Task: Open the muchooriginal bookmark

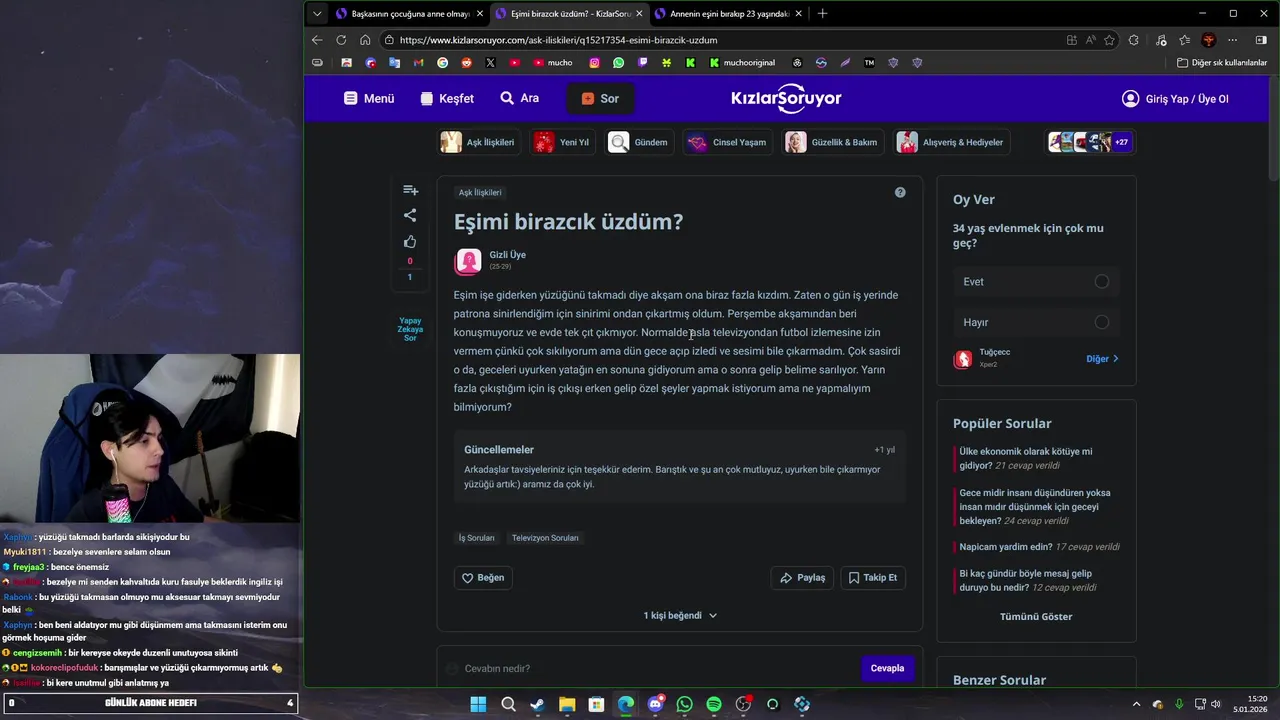Action: coord(742,62)
